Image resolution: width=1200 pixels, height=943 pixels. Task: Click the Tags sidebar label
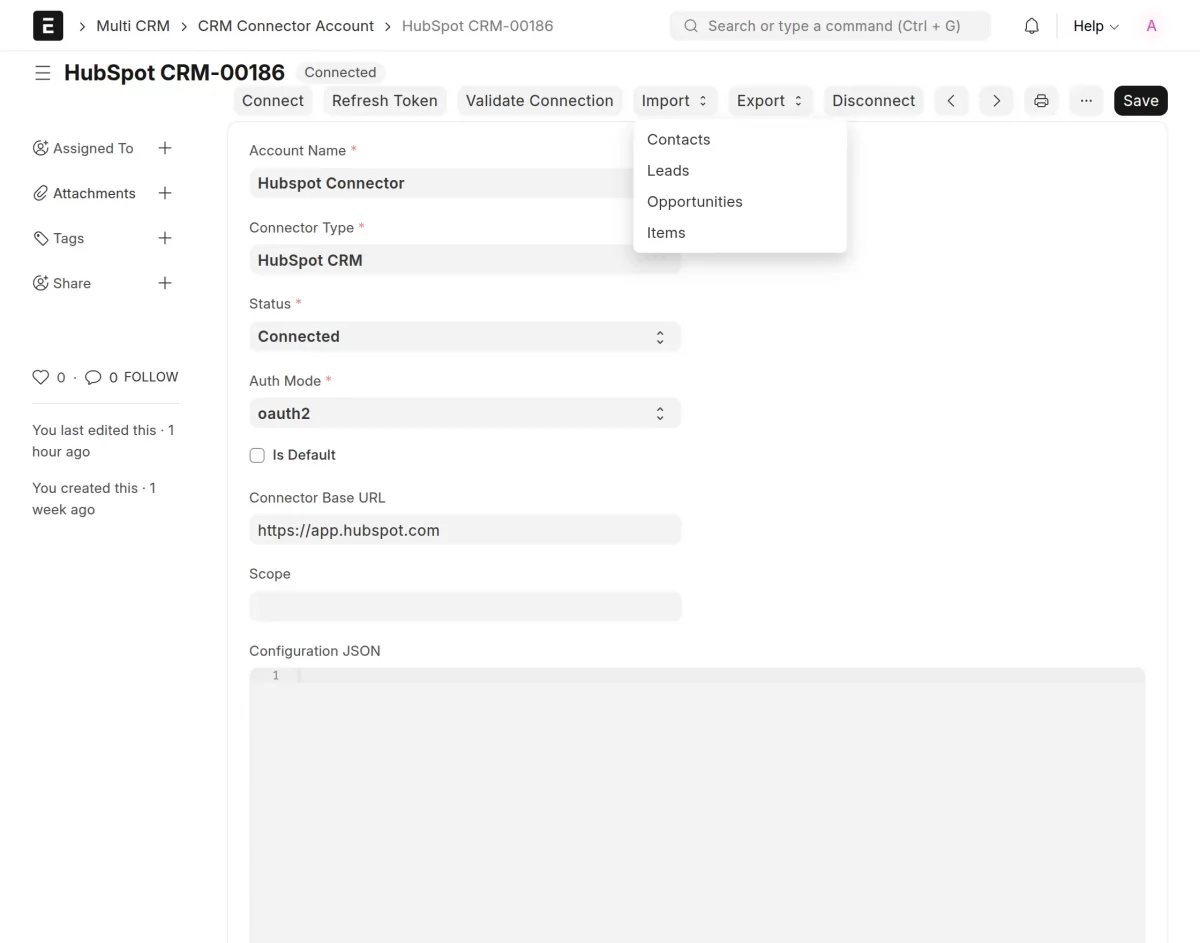click(x=69, y=238)
